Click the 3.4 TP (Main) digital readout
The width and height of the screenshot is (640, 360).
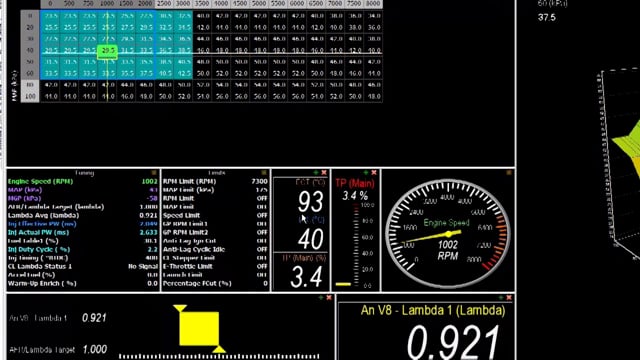(307, 276)
